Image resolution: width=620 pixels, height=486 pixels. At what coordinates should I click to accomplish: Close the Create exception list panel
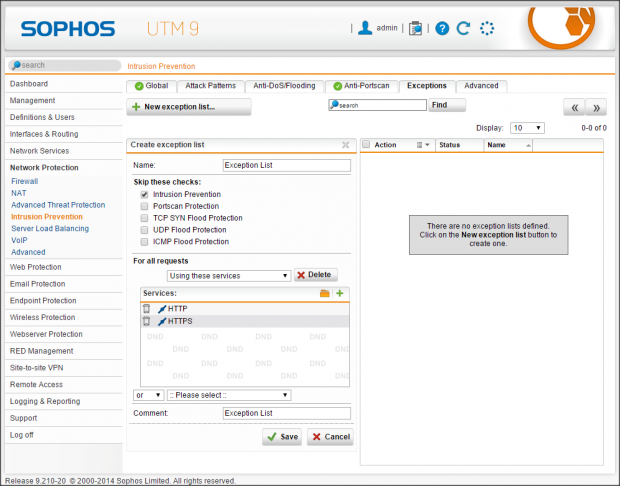pos(346,145)
